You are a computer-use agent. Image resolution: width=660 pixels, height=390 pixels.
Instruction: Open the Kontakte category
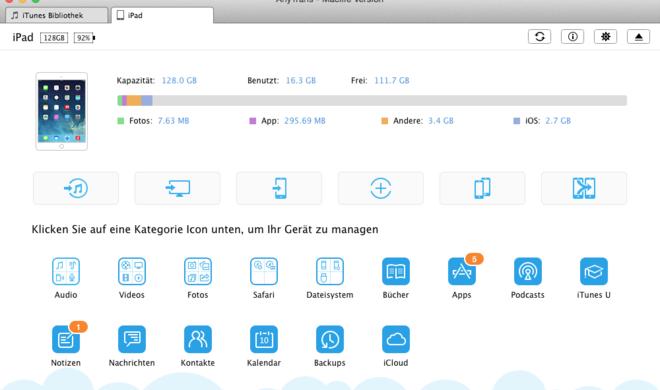pyautogui.click(x=198, y=339)
